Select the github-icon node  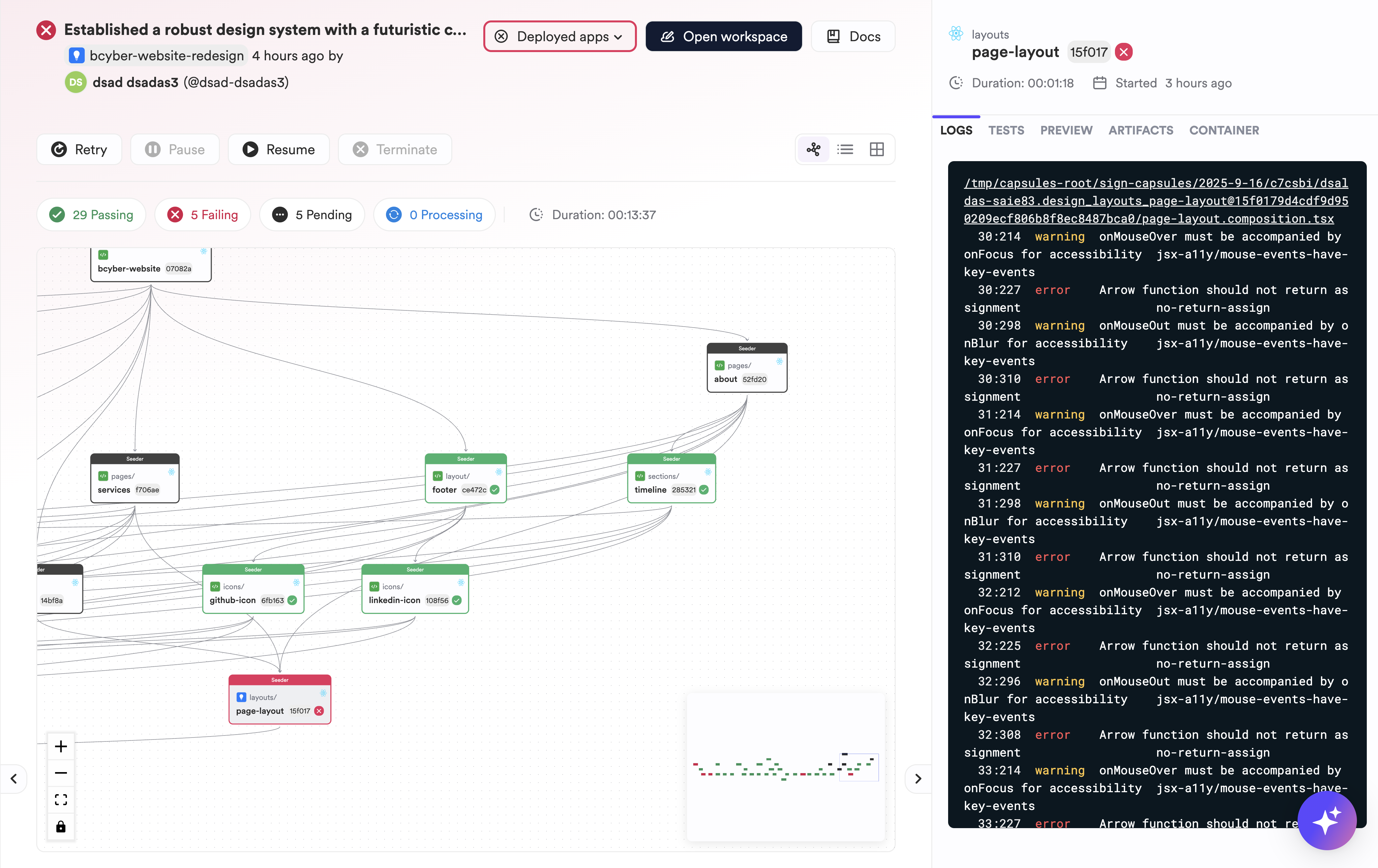tap(253, 589)
